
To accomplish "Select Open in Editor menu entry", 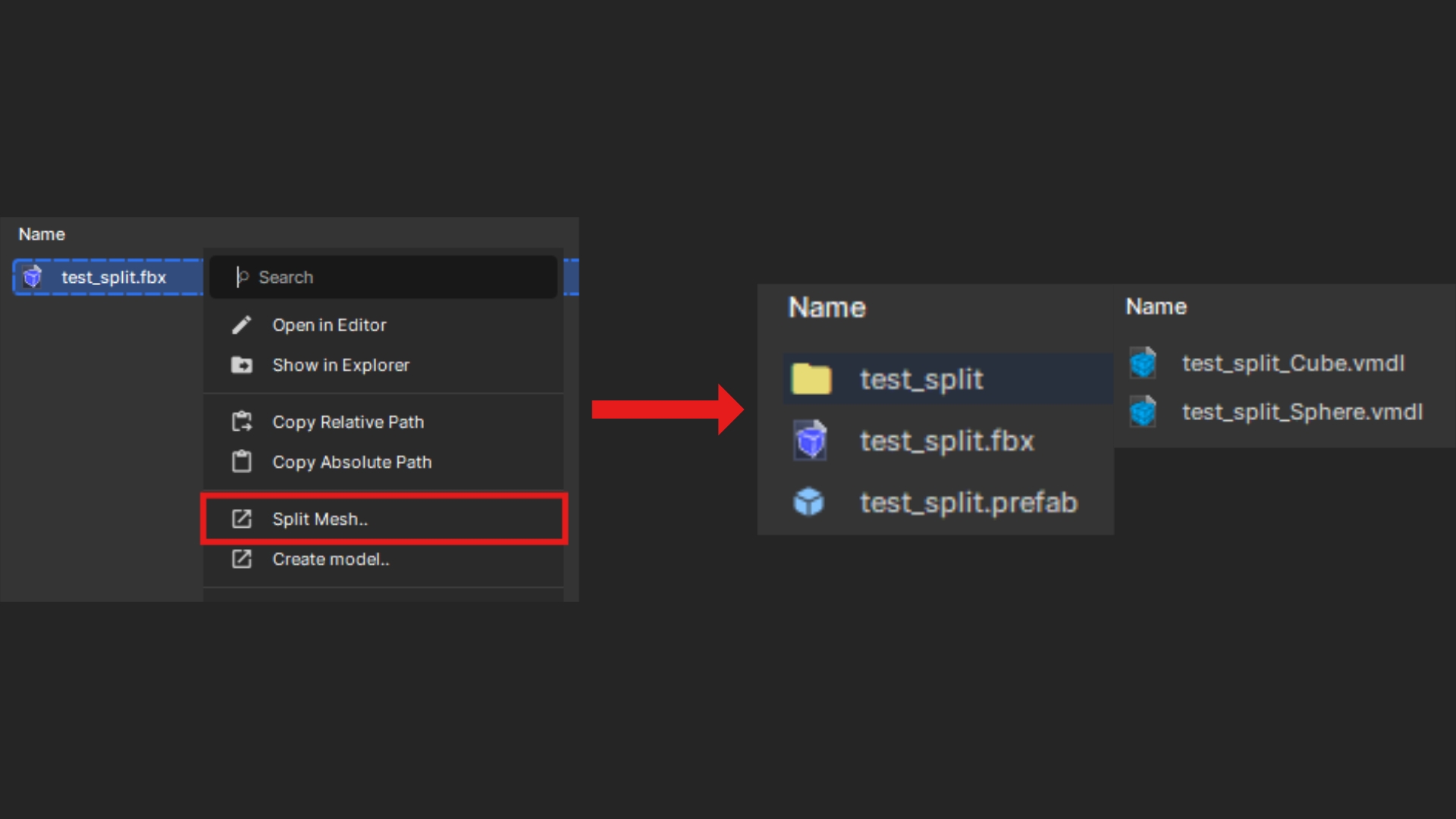I will pos(329,325).
